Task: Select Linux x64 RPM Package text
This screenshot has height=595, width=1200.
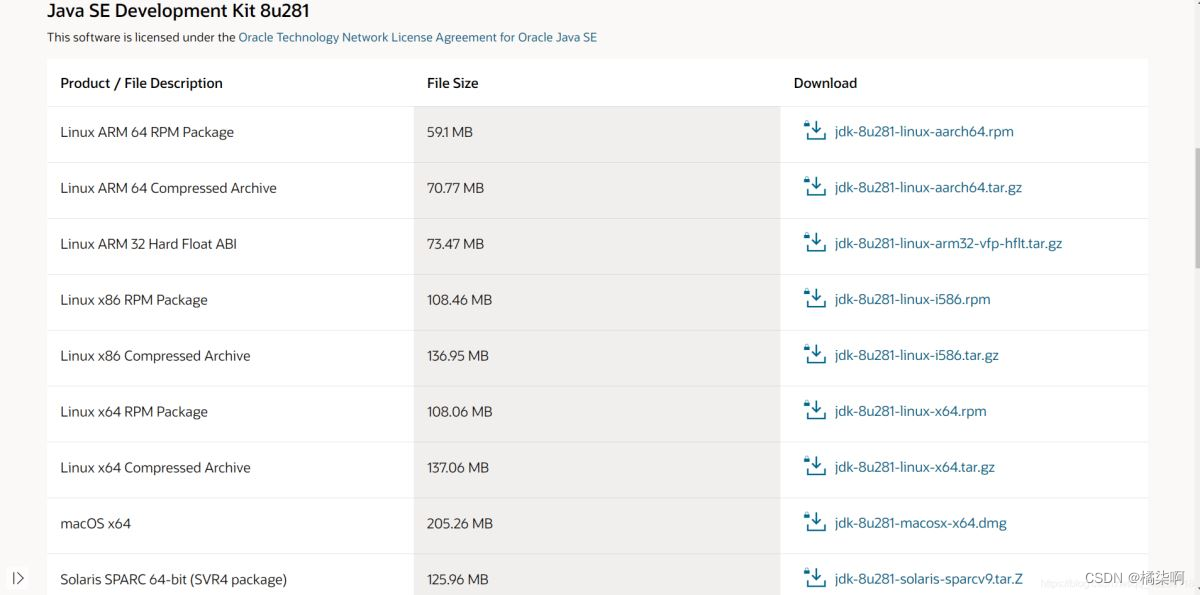Action: pyautogui.click(x=134, y=412)
